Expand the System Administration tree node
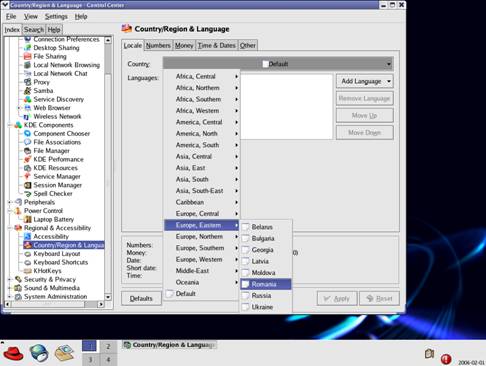Image resolution: width=486 pixels, height=366 pixels. click(x=9, y=297)
